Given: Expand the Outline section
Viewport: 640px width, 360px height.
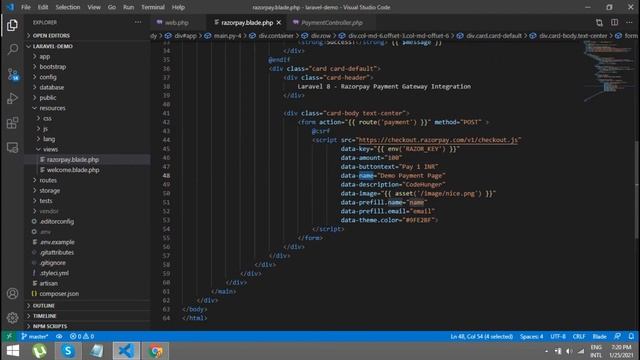Looking at the screenshot, I should (x=44, y=305).
